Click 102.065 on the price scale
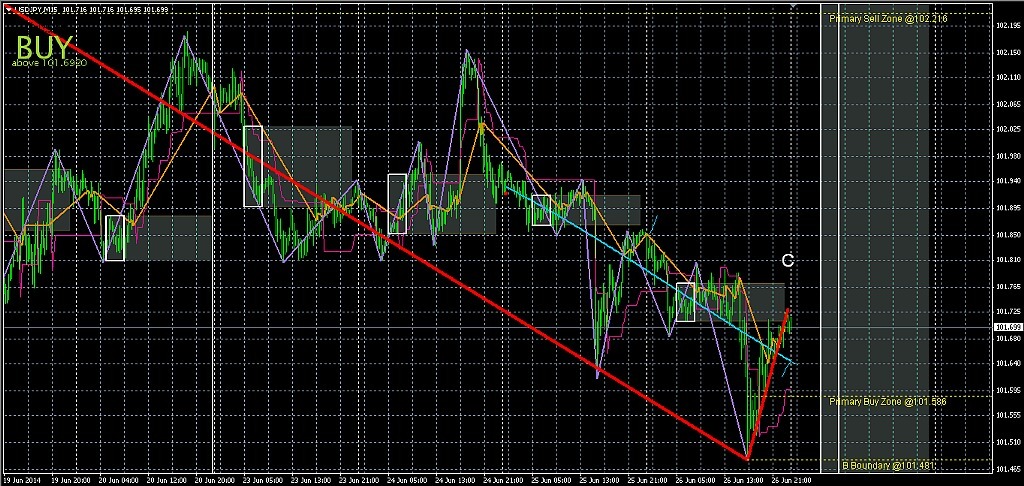This screenshot has height=486, width=1024. (x=1008, y=104)
